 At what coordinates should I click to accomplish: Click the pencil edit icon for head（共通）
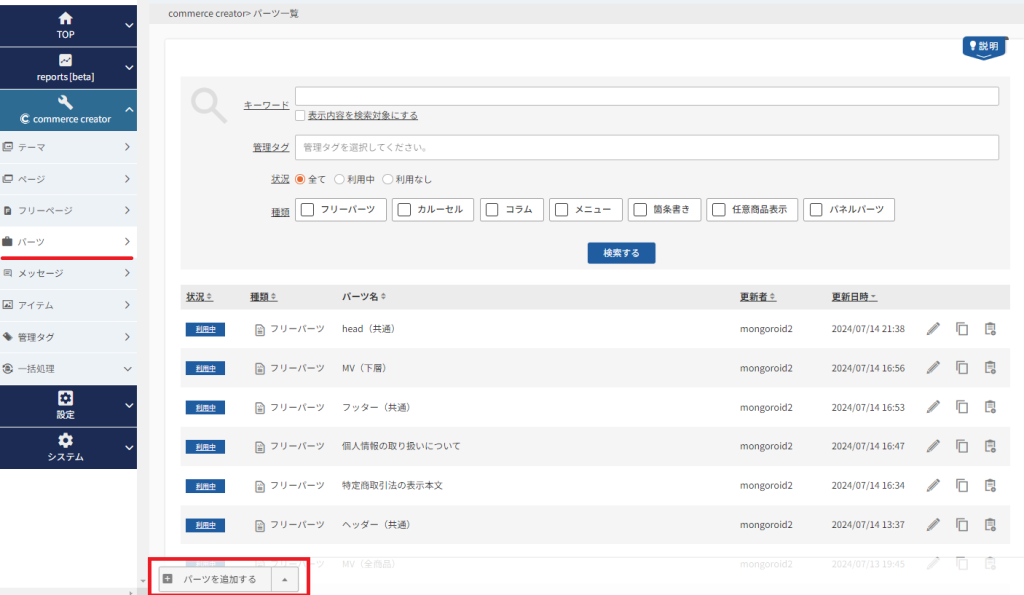pyautogui.click(x=933, y=329)
